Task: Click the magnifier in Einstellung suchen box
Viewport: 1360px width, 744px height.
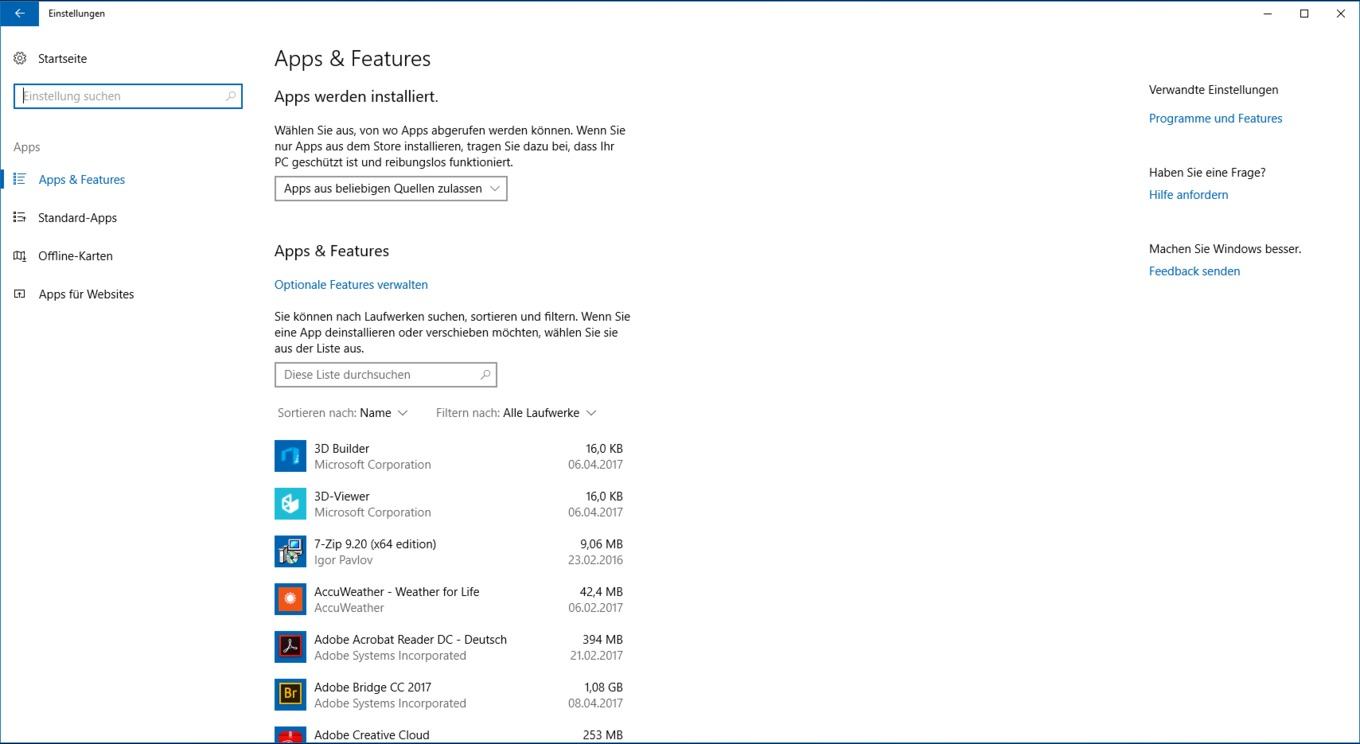Action: pyautogui.click(x=230, y=96)
